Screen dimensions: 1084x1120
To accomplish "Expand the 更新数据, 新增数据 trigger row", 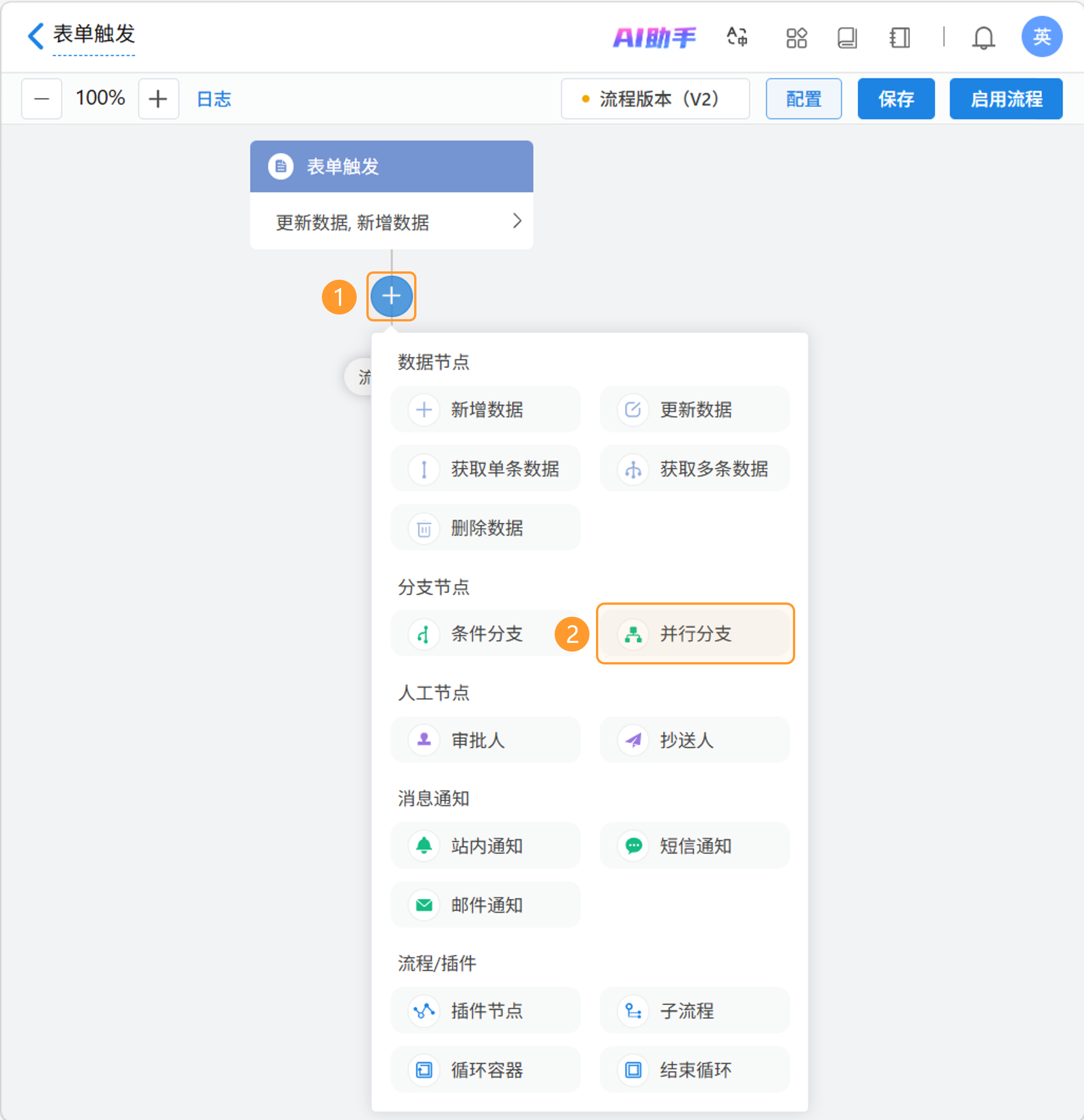I will coord(392,222).
